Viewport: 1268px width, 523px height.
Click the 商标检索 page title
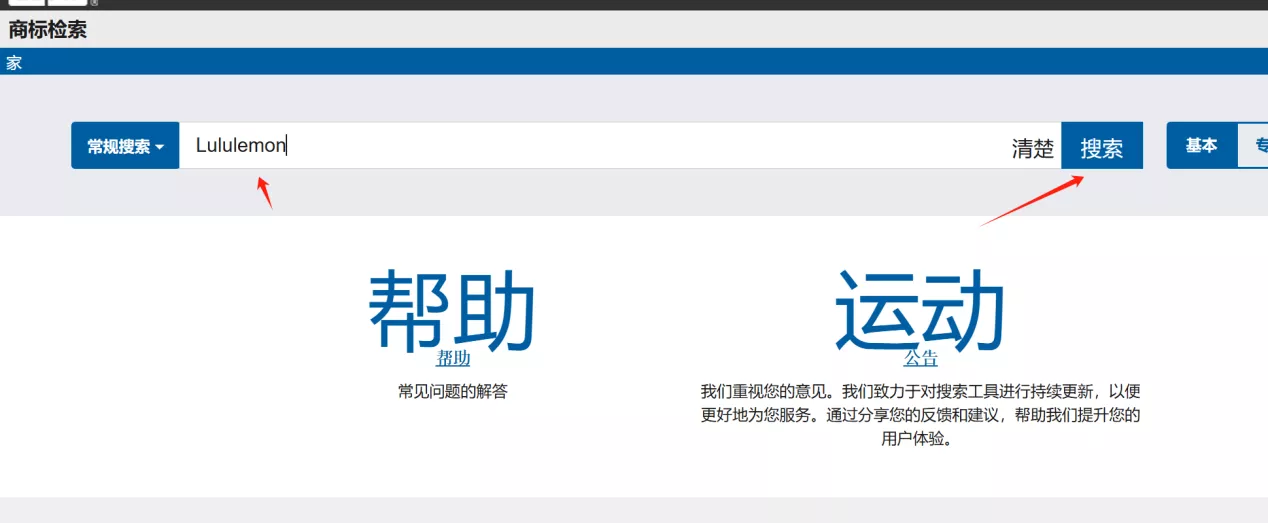48,30
